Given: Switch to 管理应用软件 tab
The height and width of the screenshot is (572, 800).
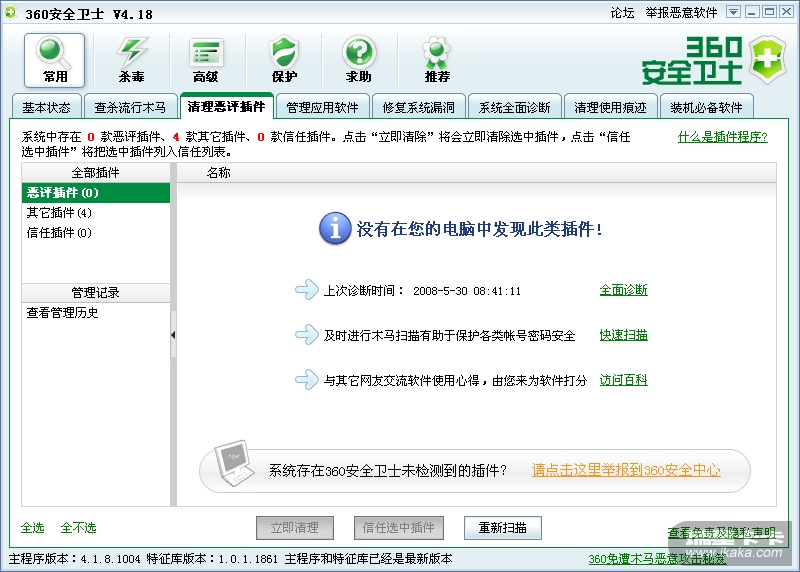Looking at the screenshot, I should pos(322,107).
